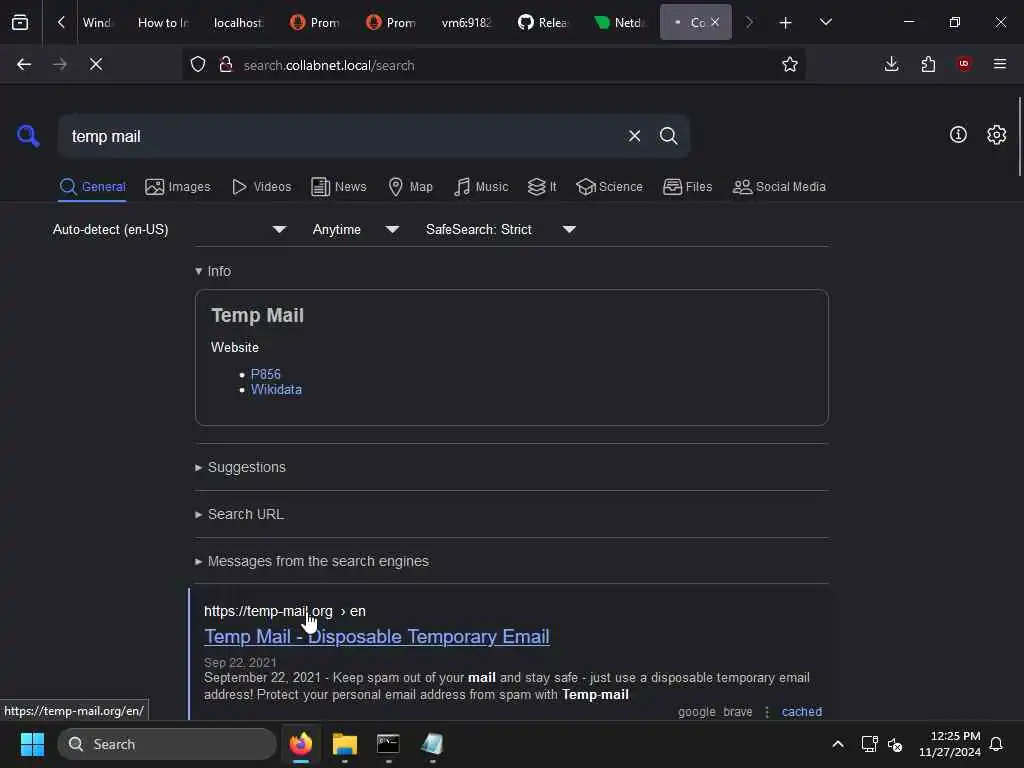Viewport: 1024px width, 768px height.
Task: Click the notepad app taskbar icon
Action: pos(432,744)
